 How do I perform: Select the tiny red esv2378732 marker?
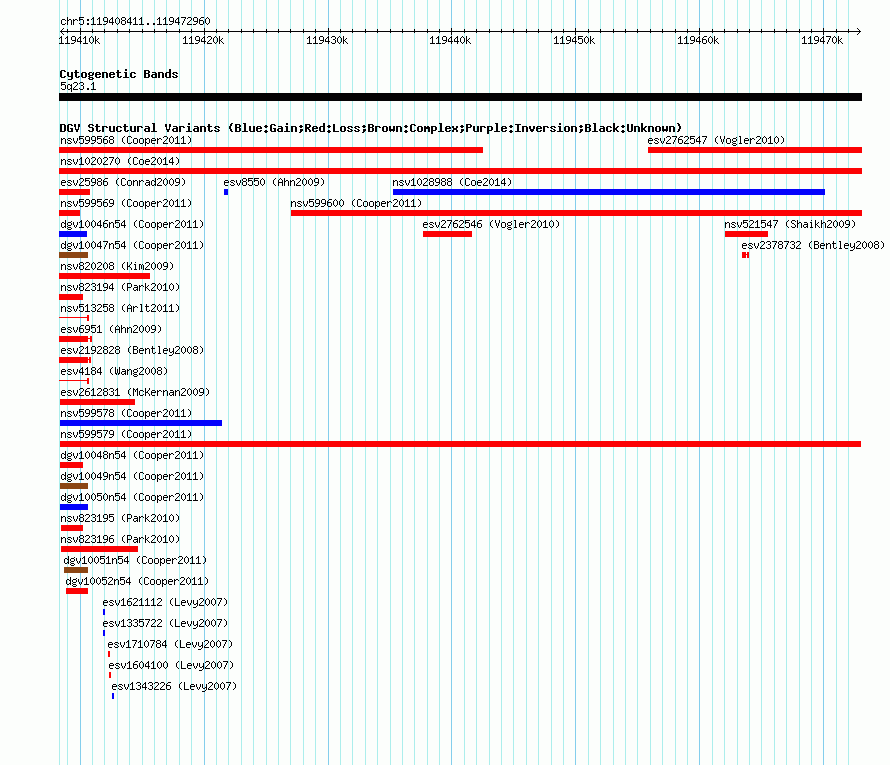point(745,255)
